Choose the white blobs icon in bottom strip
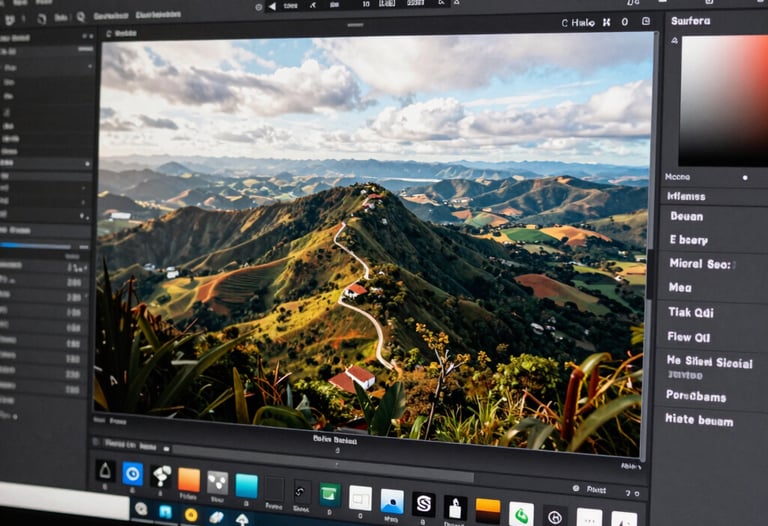This screenshot has height=526, width=768. [161, 476]
